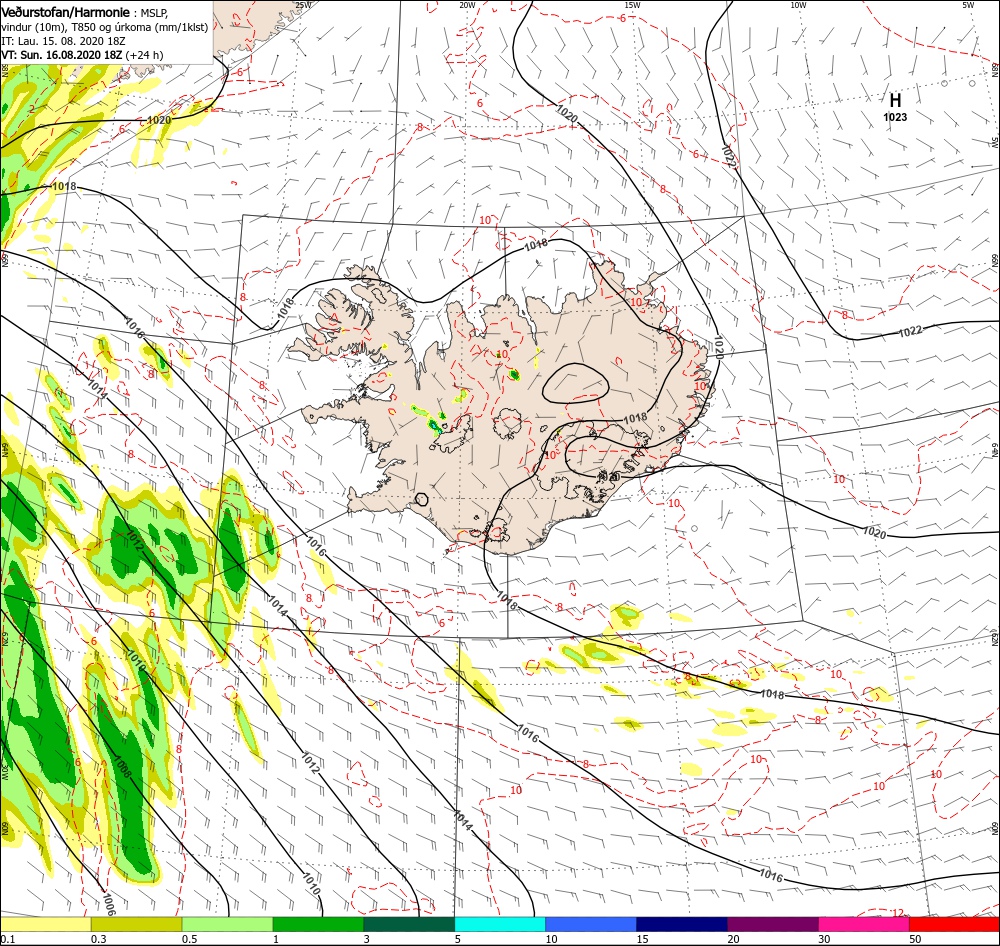Click the legend value 0.5
This screenshot has width=1000, height=946.
189,939
